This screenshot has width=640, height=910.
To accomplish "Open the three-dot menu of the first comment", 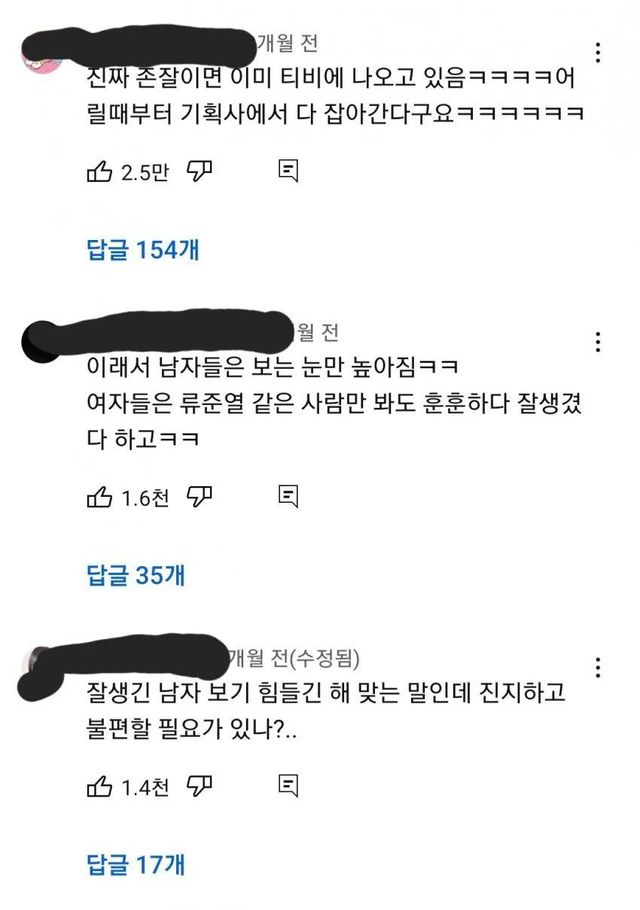I will click(x=598, y=53).
